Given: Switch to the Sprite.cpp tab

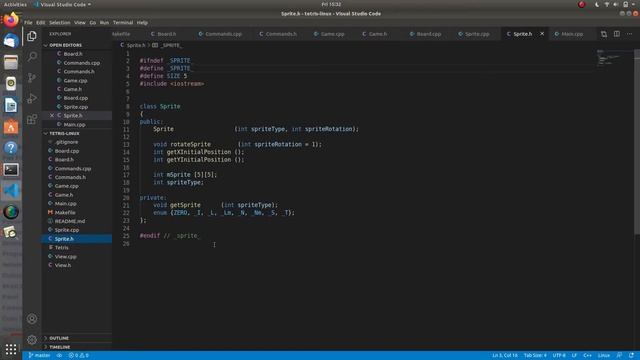Looking at the screenshot, I should (477, 34).
